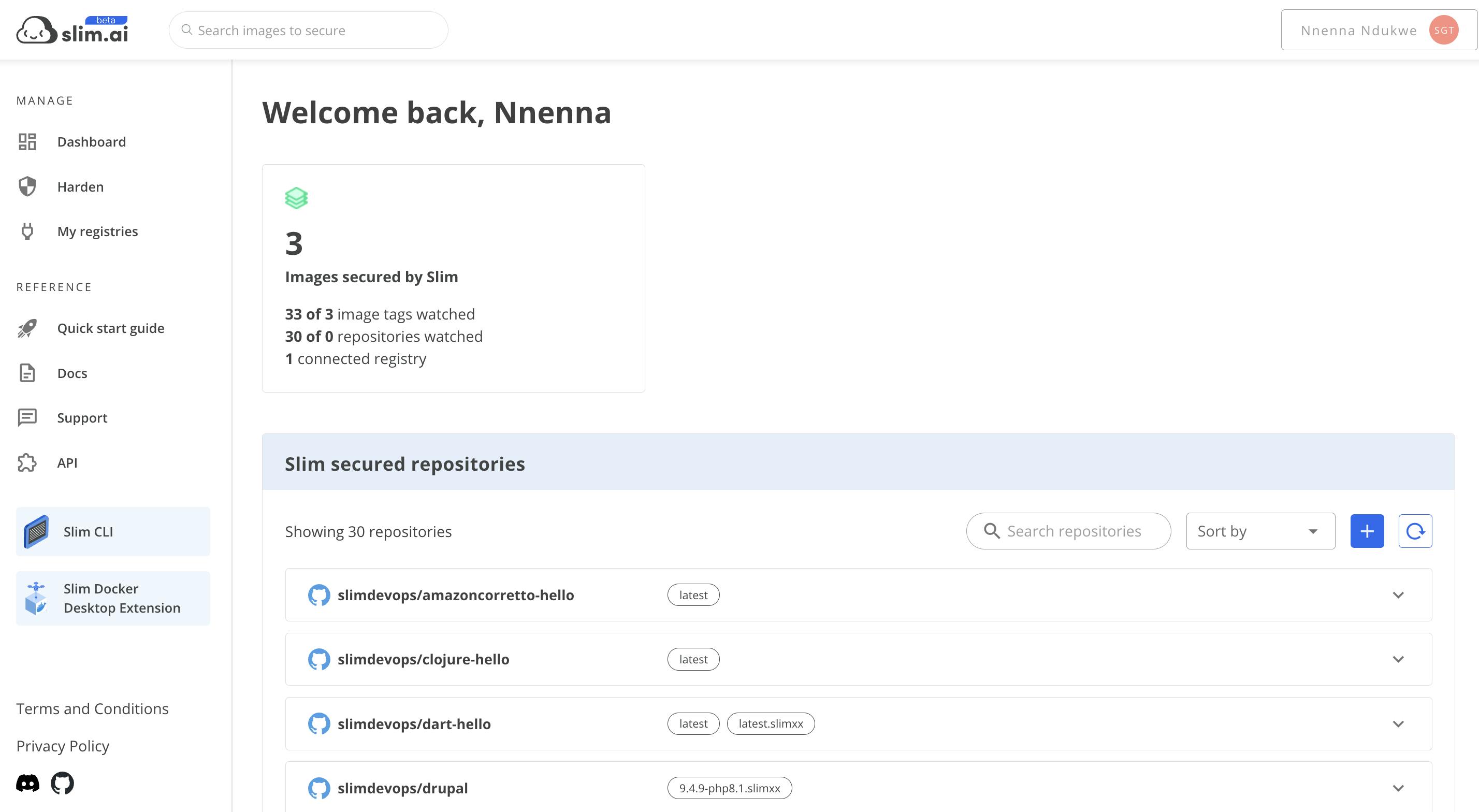Click registry icon beside amazoncorretto-hello
This screenshot has height=812, width=1479.
319,595
